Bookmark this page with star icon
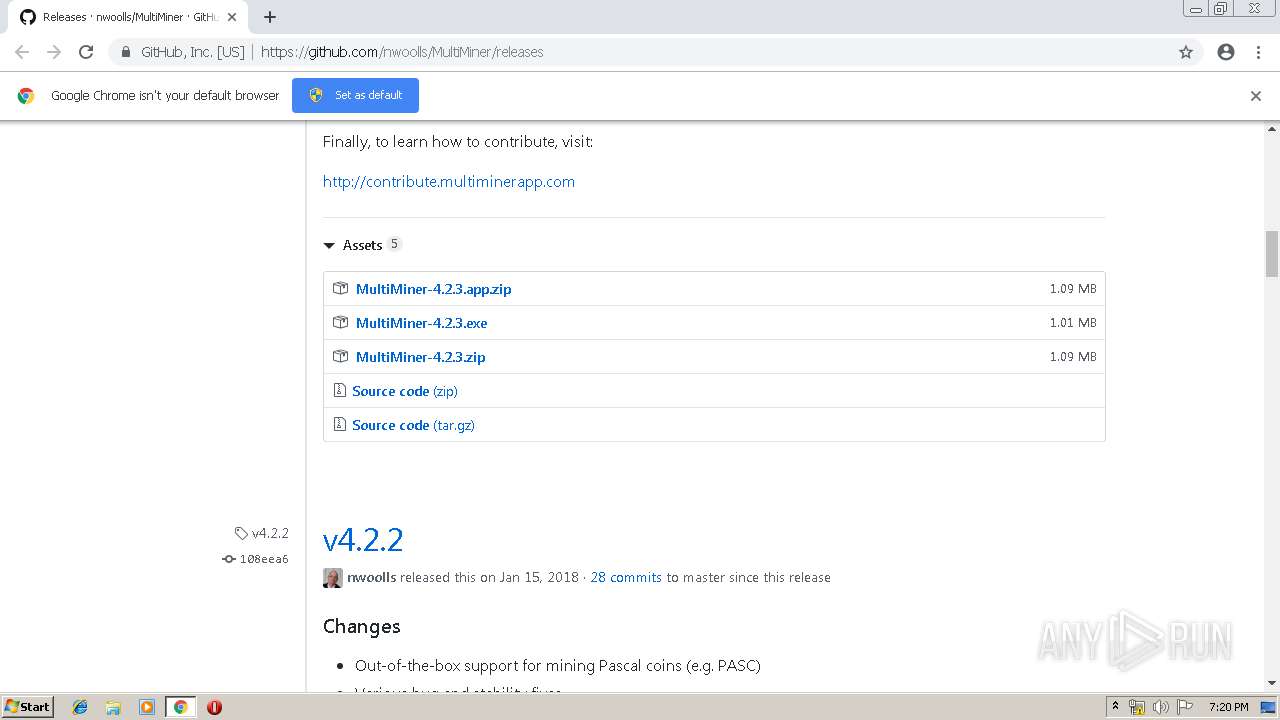The height and width of the screenshot is (720, 1280). (x=1186, y=52)
